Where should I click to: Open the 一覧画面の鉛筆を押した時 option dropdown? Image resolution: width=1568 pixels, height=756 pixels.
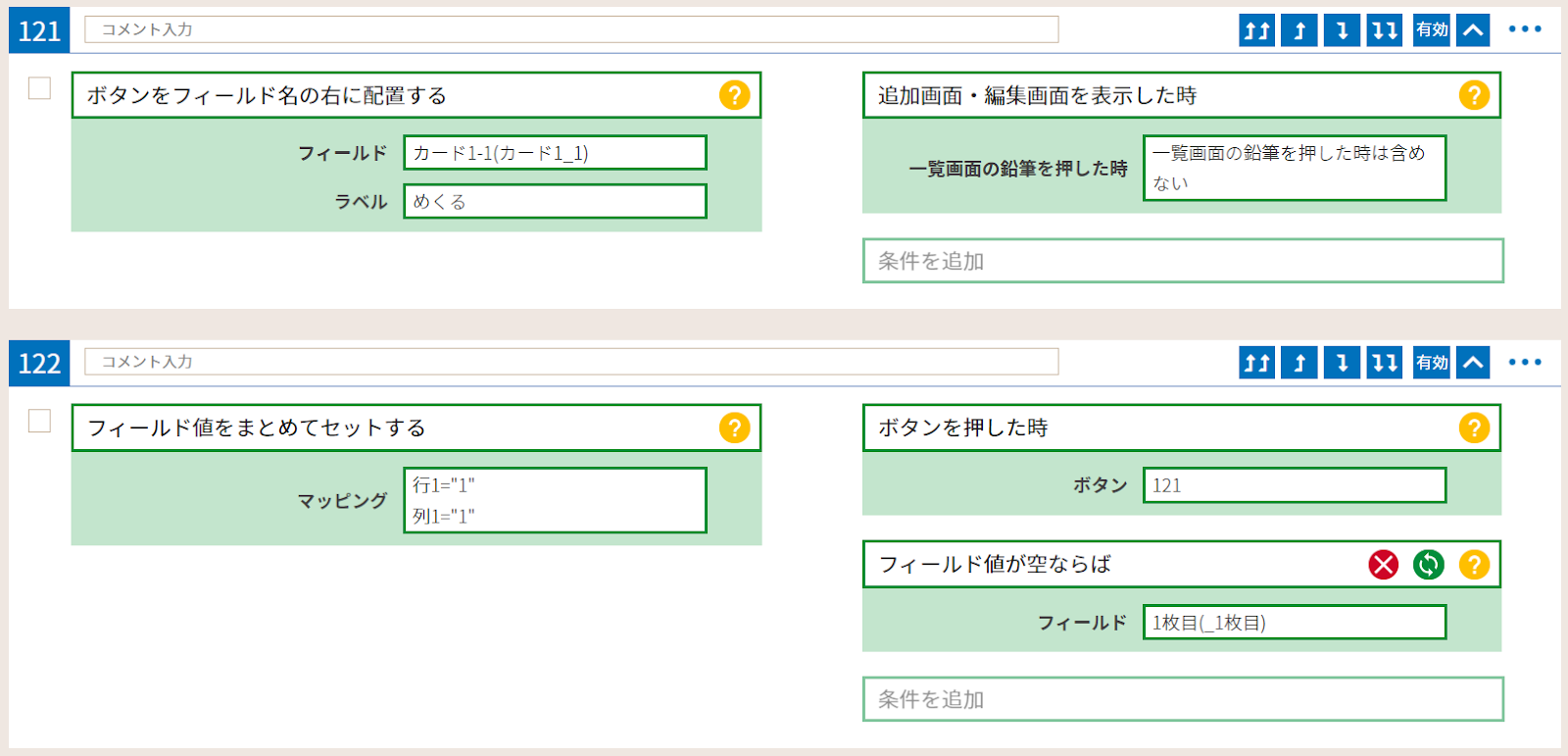1295,168
